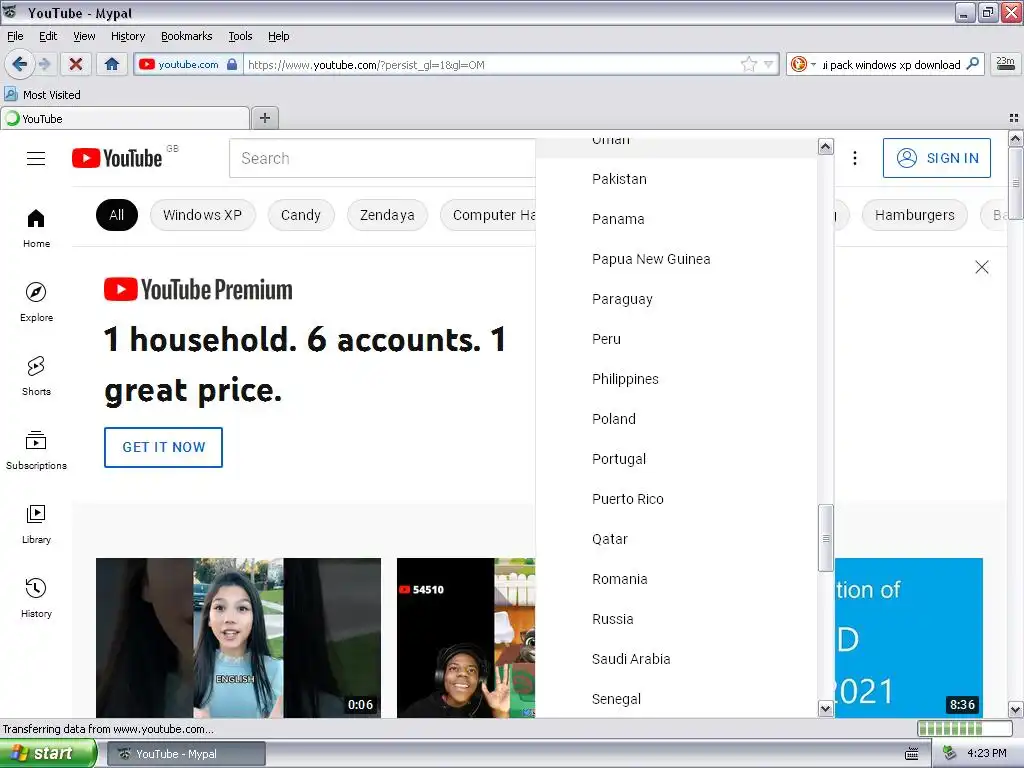Click the browser Forward arrow button

pyautogui.click(x=44, y=64)
